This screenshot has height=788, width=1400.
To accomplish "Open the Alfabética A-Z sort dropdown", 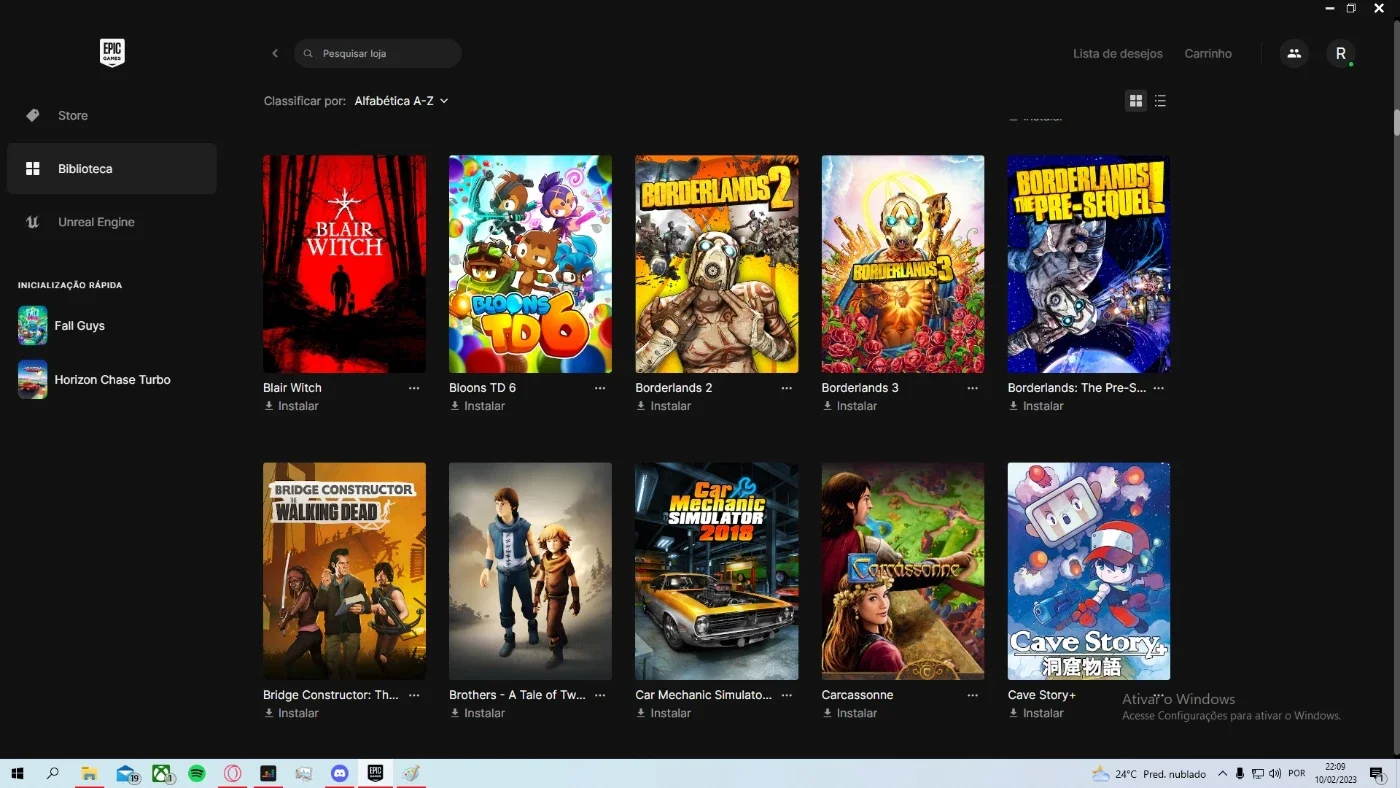I will [401, 101].
